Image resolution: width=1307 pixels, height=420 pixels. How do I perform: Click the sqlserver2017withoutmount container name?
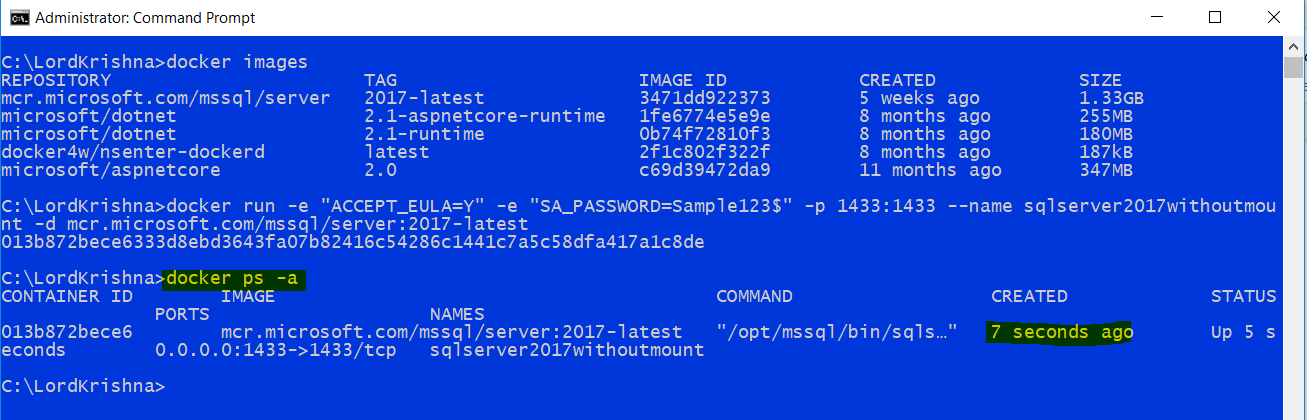567,350
